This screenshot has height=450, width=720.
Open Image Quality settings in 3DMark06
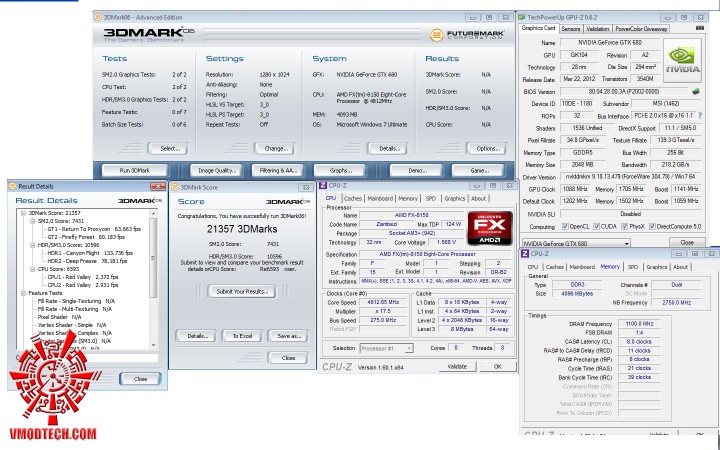[216, 170]
